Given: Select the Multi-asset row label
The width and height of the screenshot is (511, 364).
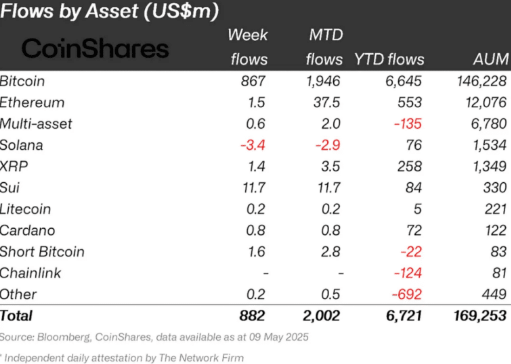Looking at the screenshot, I should pos(36,124).
